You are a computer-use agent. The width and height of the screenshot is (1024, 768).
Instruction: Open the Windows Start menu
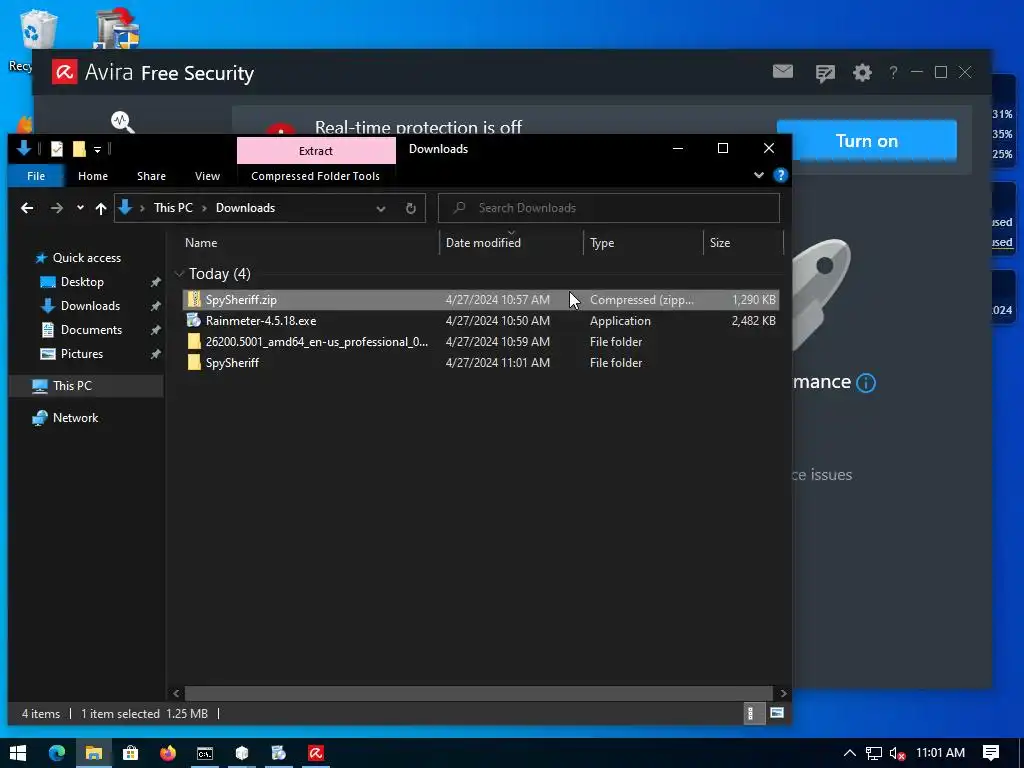point(18,753)
